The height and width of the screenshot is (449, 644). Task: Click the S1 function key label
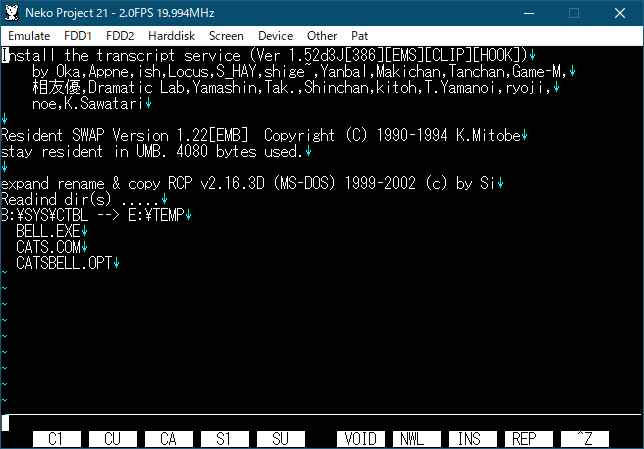[x=225, y=439]
